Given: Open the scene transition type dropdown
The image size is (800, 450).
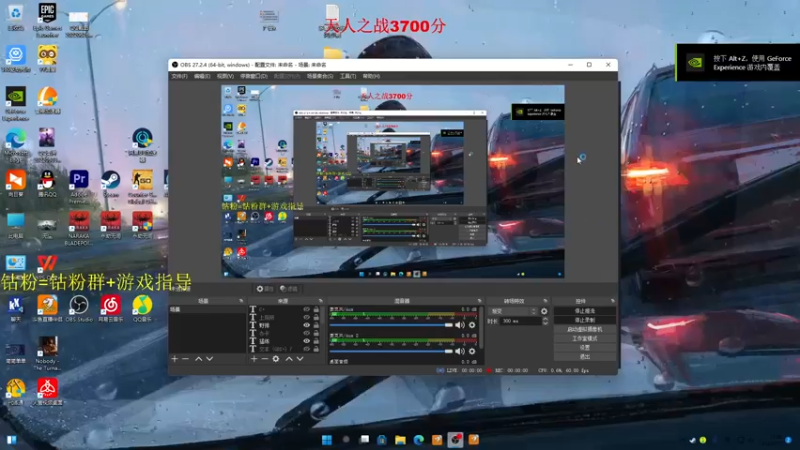Looking at the screenshot, I should (x=512, y=311).
